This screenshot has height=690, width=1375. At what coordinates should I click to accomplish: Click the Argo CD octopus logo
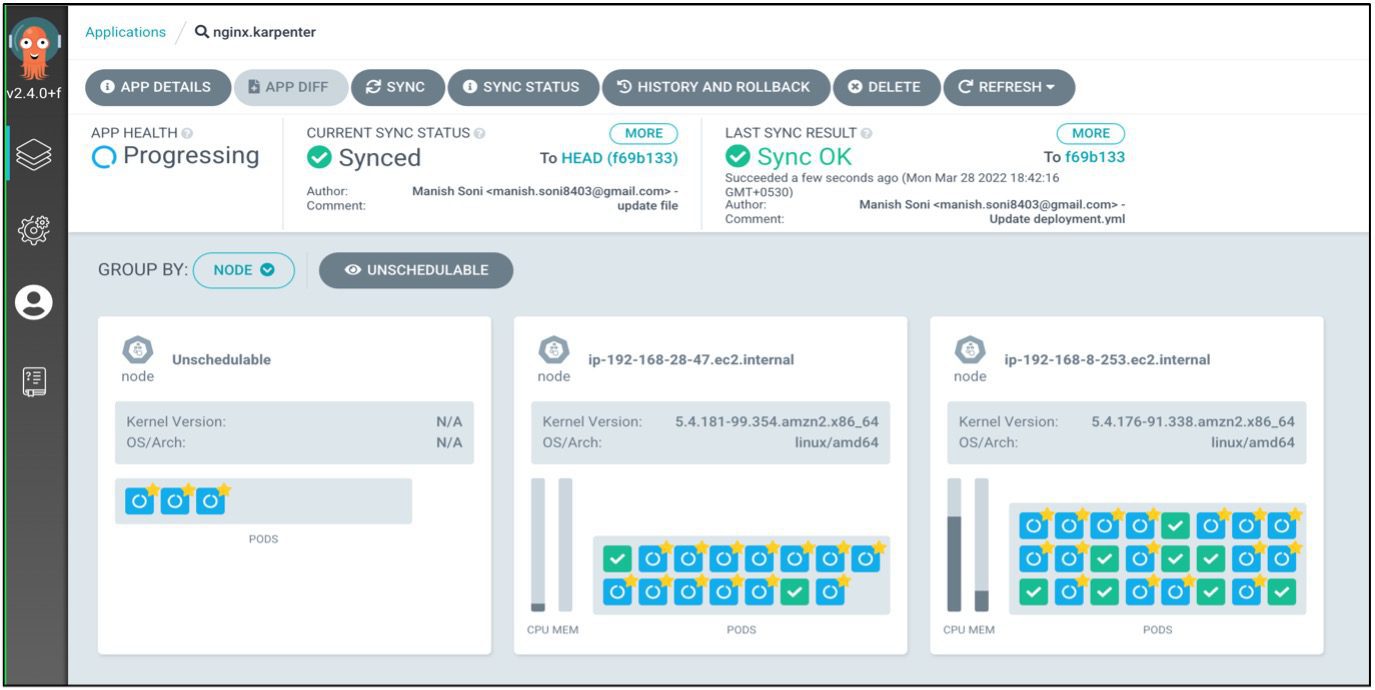[35, 48]
